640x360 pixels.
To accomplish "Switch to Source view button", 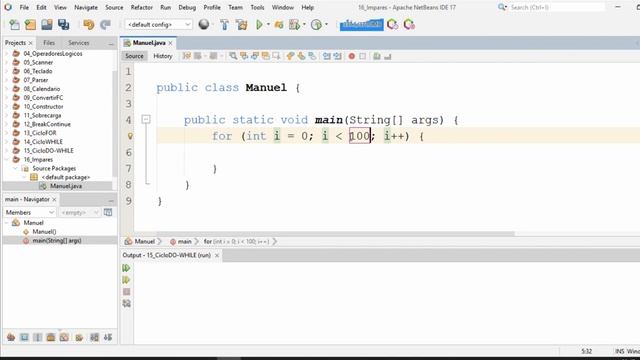I will [134, 56].
